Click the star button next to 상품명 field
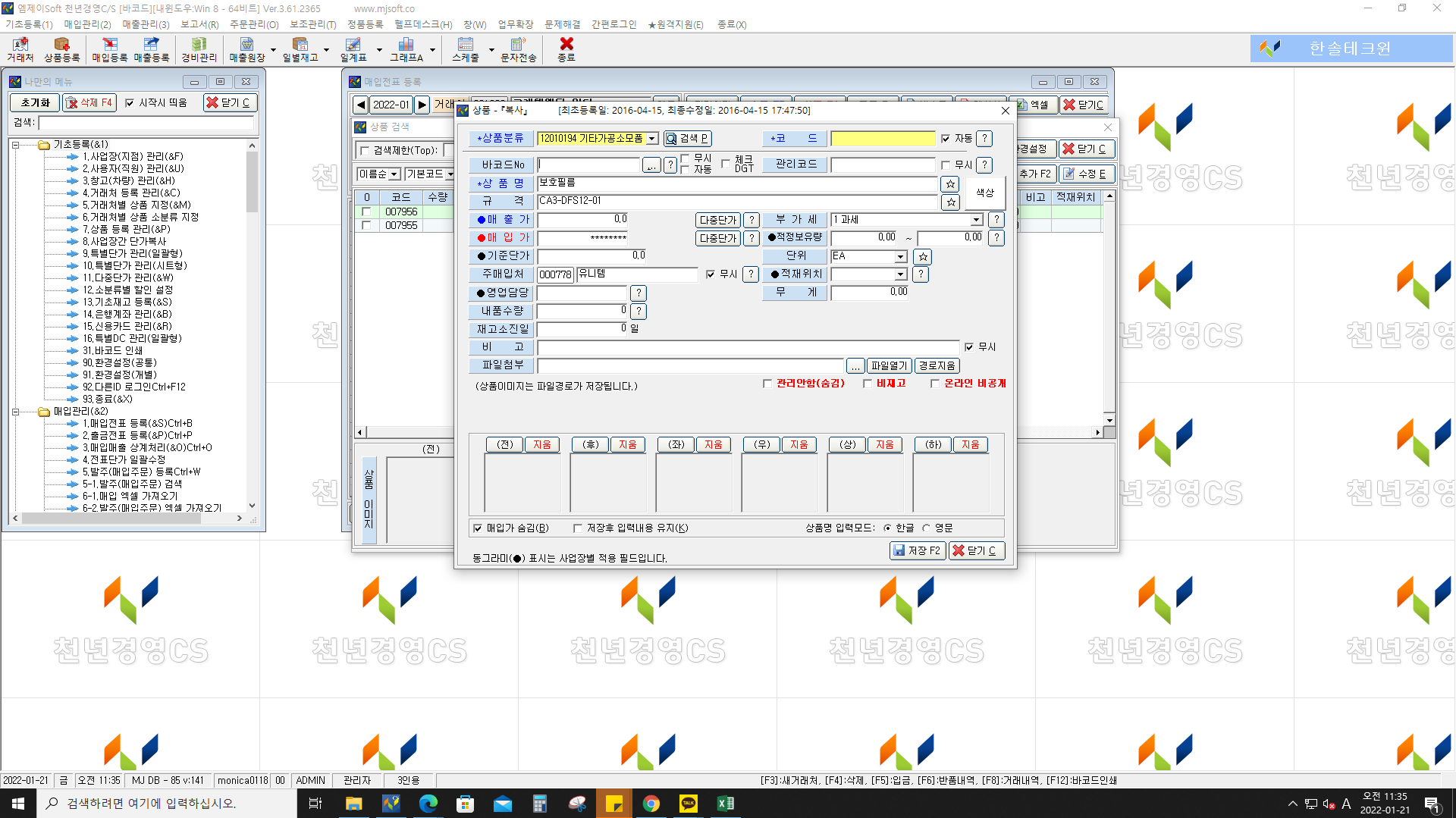The height and width of the screenshot is (818, 1456). pos(950,184)
